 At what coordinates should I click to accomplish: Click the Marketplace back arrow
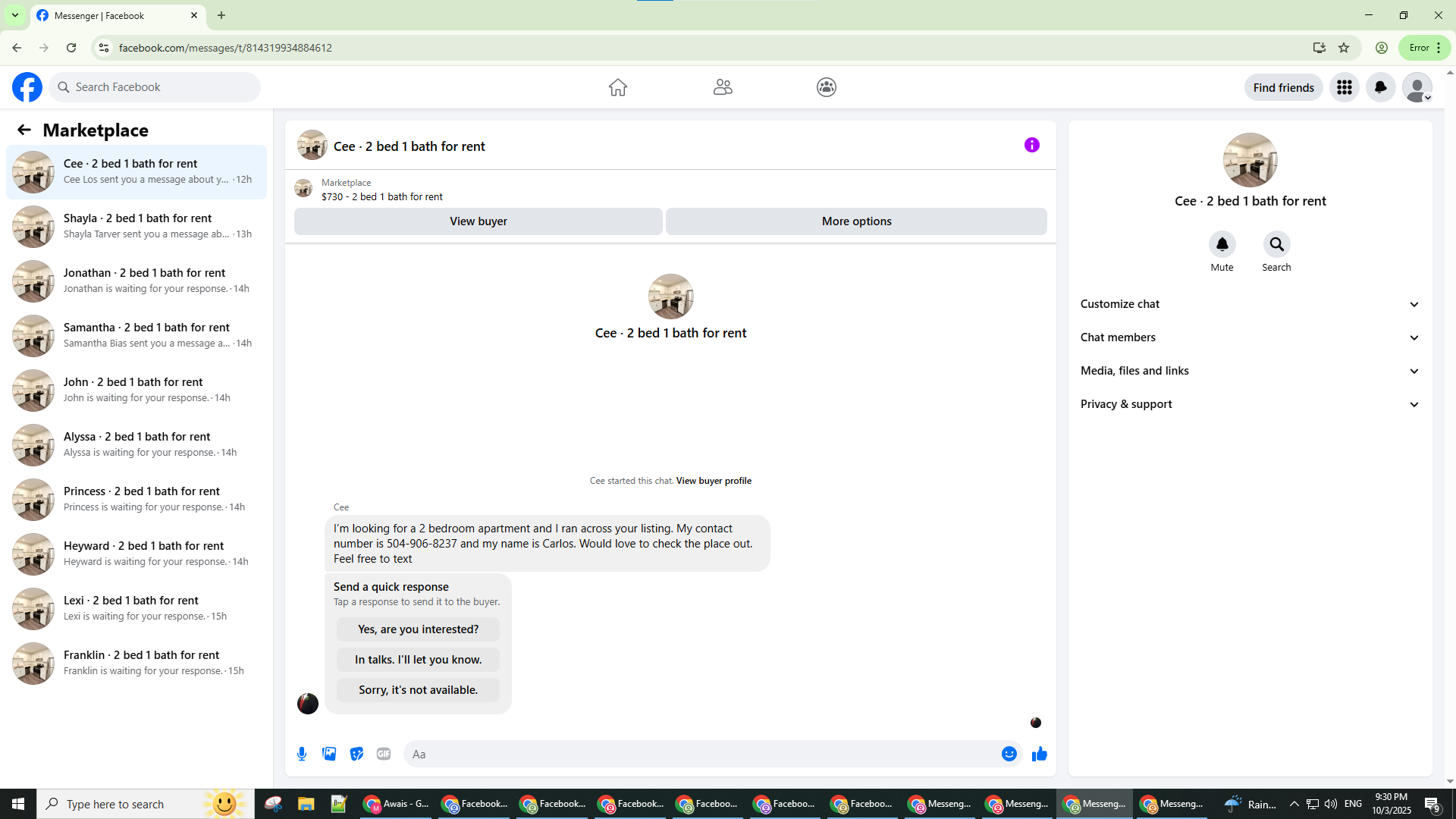(x=24, y=130)
